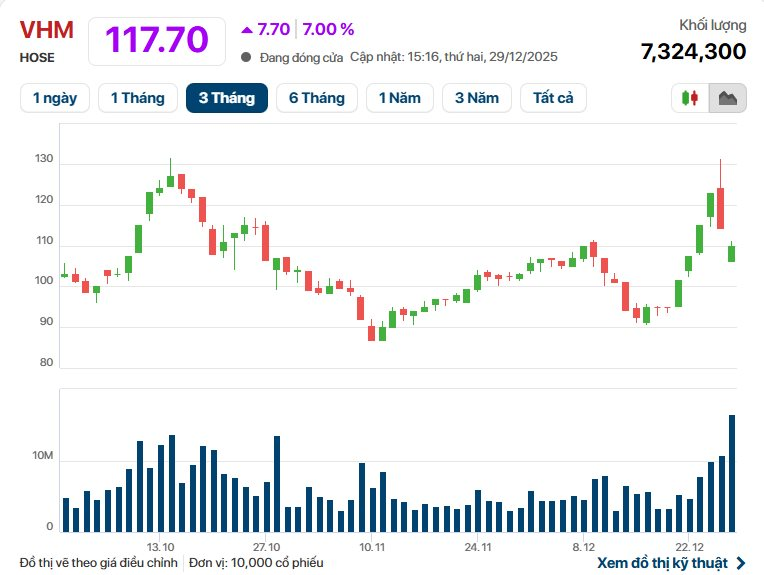Click the gray market status dot
The width and height of the screenshot is (764, 575).
(246, 57)
